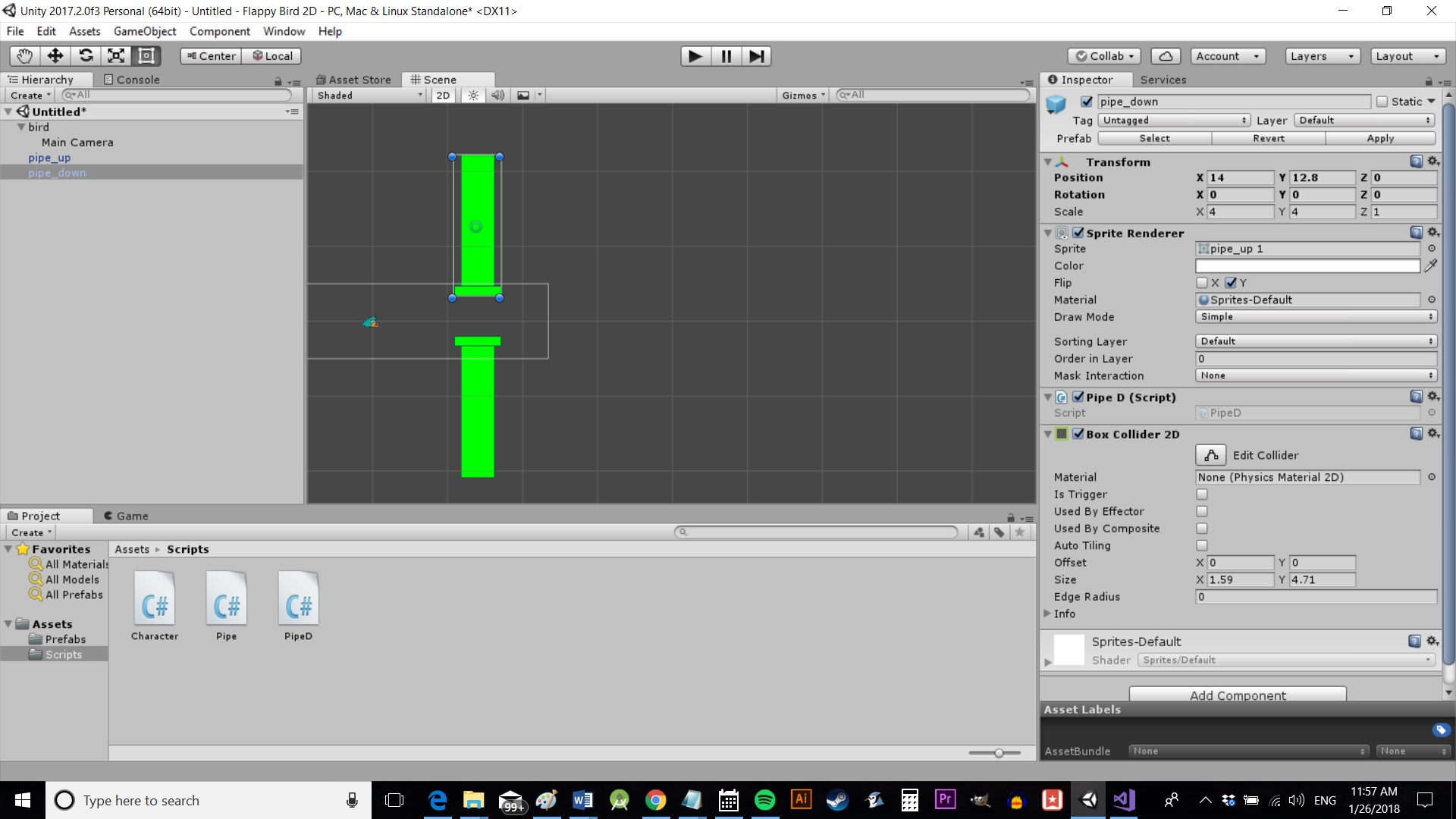Click the Project icon size slider

point(995,753)
